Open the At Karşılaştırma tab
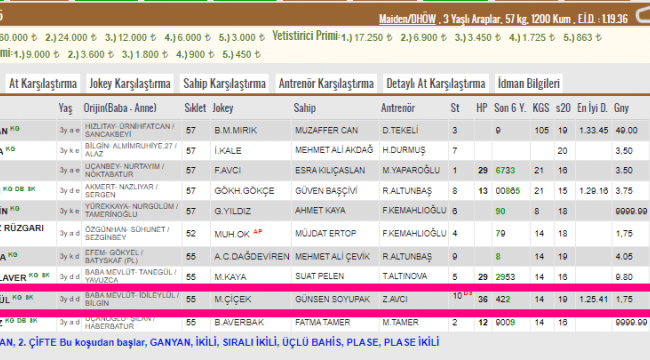 coord(43,83)
